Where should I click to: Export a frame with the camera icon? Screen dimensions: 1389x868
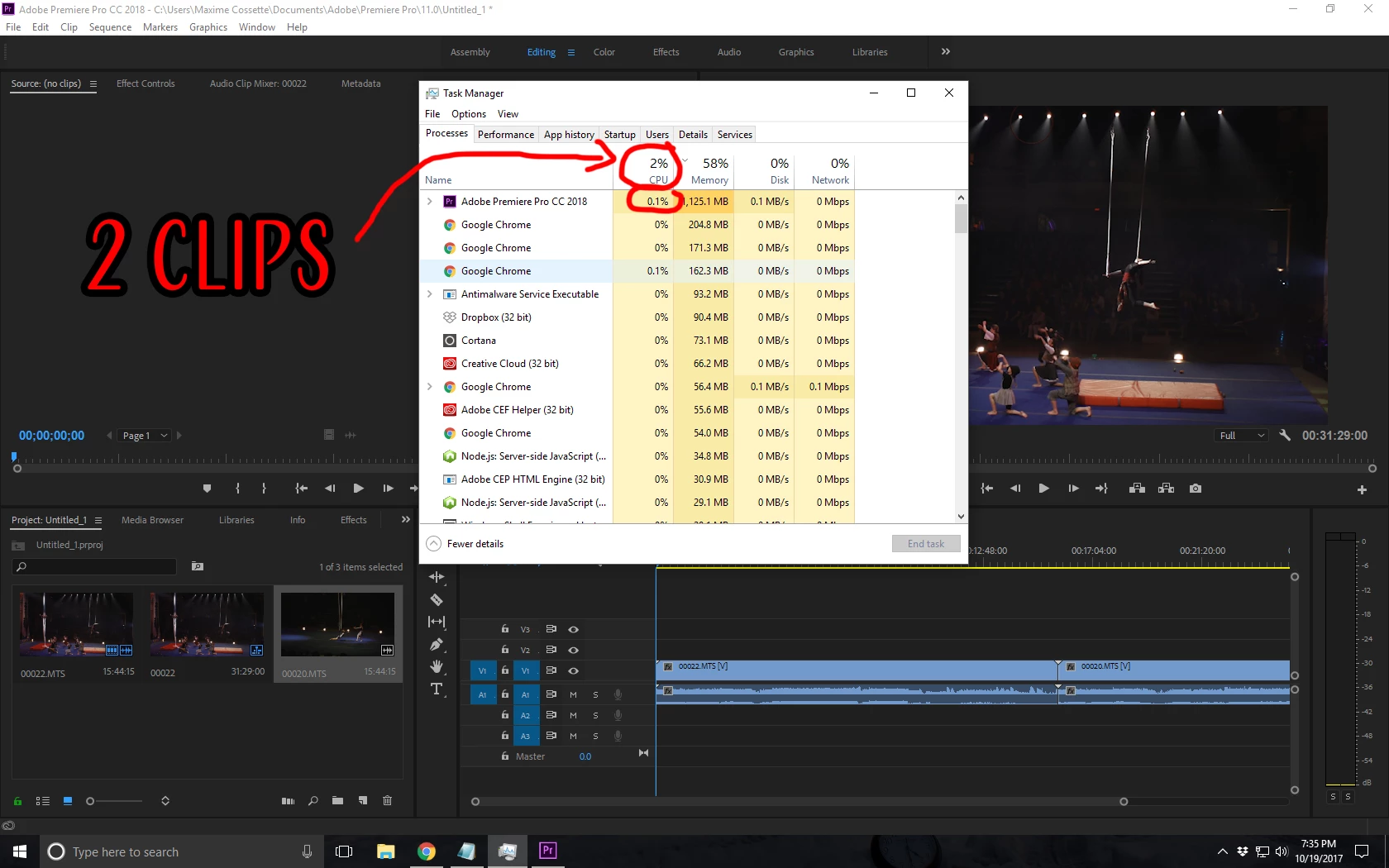(x=1196, y=489)
